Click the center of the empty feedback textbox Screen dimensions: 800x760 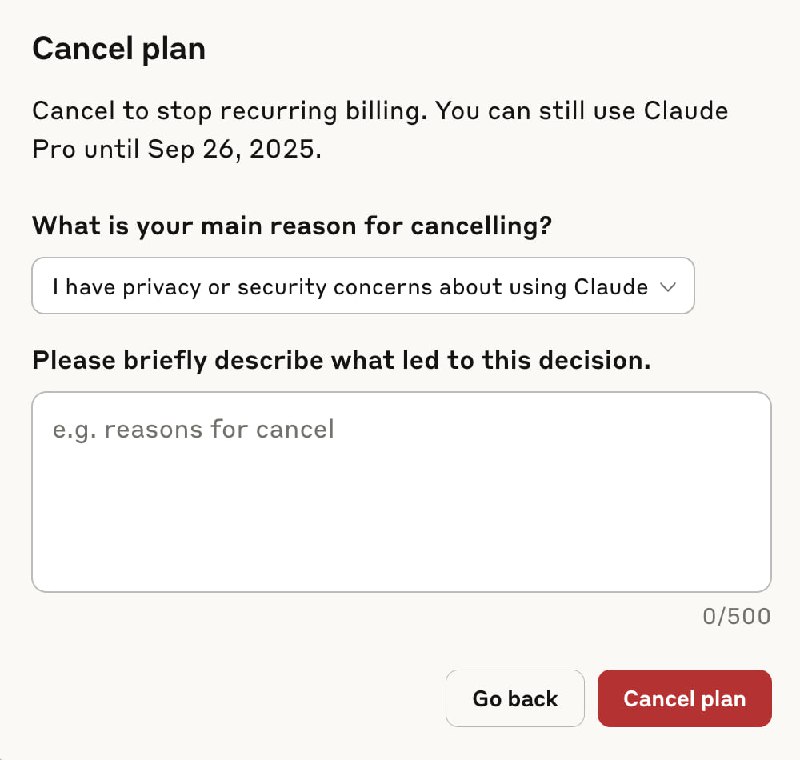coord(401,491)
